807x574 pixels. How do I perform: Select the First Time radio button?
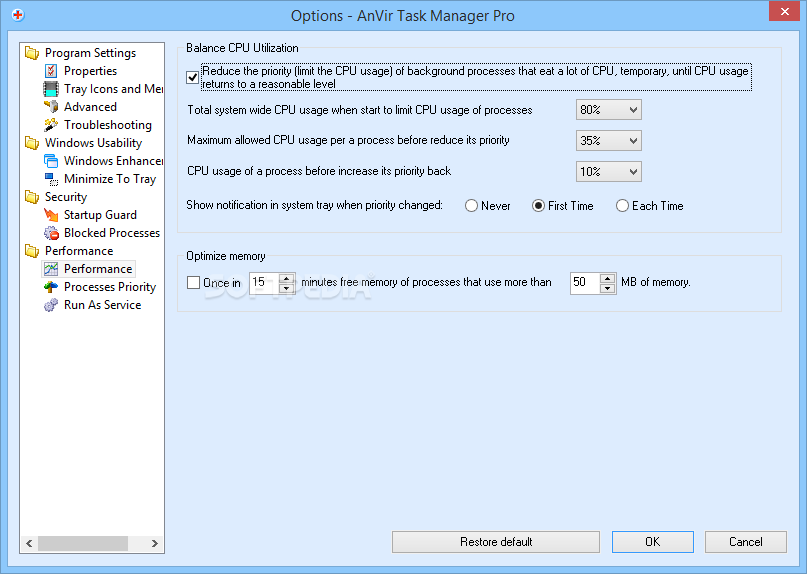point(538,206)
